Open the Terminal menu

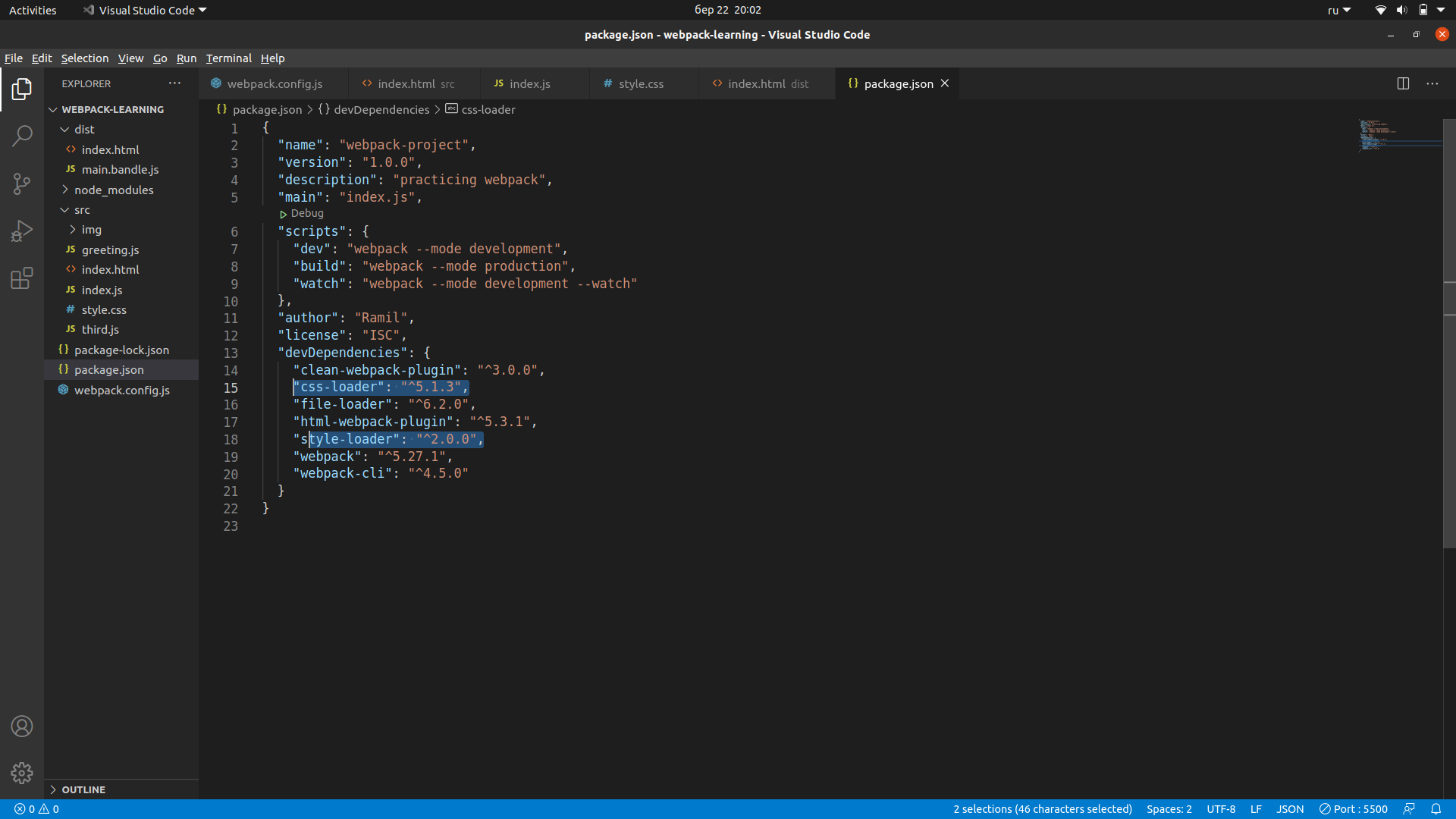(x=228, y=58)
